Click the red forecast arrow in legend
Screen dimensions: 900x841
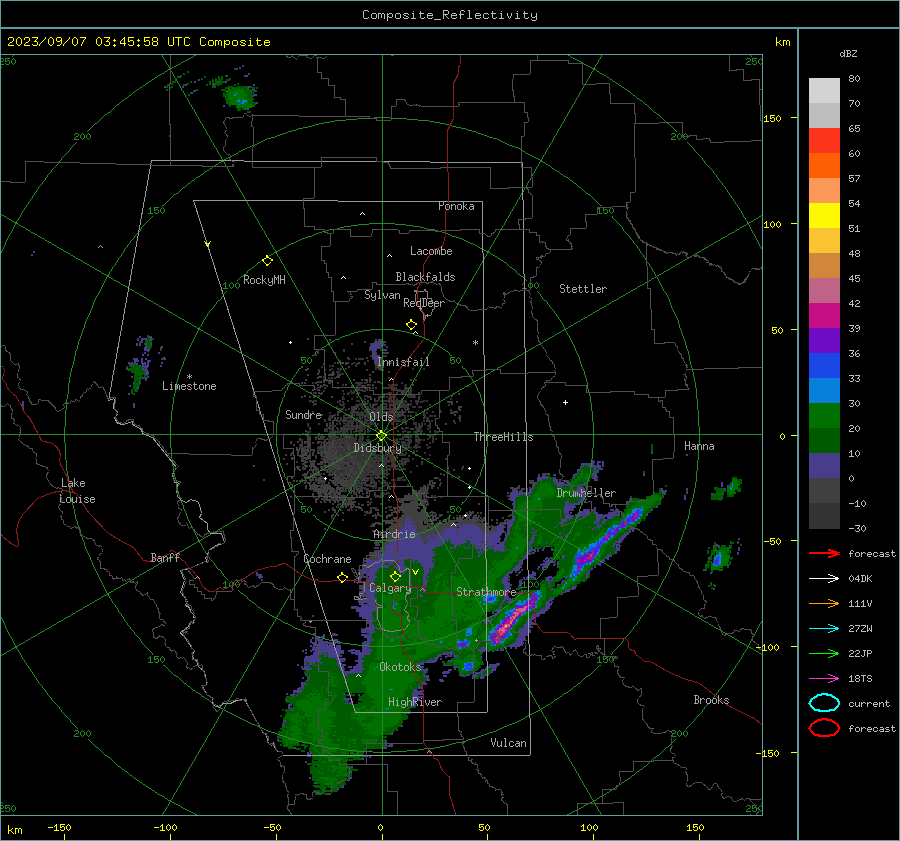pyautogui.click(x=824, y=553)
